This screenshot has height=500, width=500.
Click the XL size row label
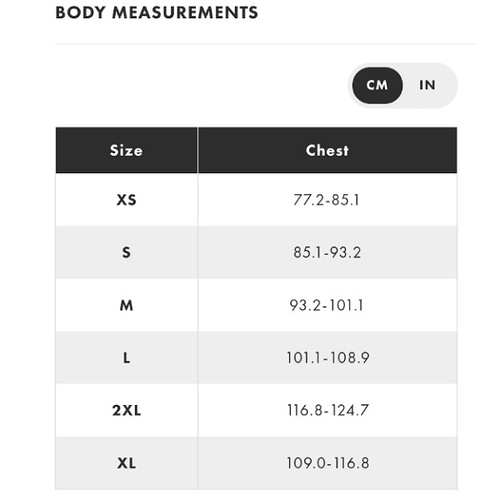point(126,463)
